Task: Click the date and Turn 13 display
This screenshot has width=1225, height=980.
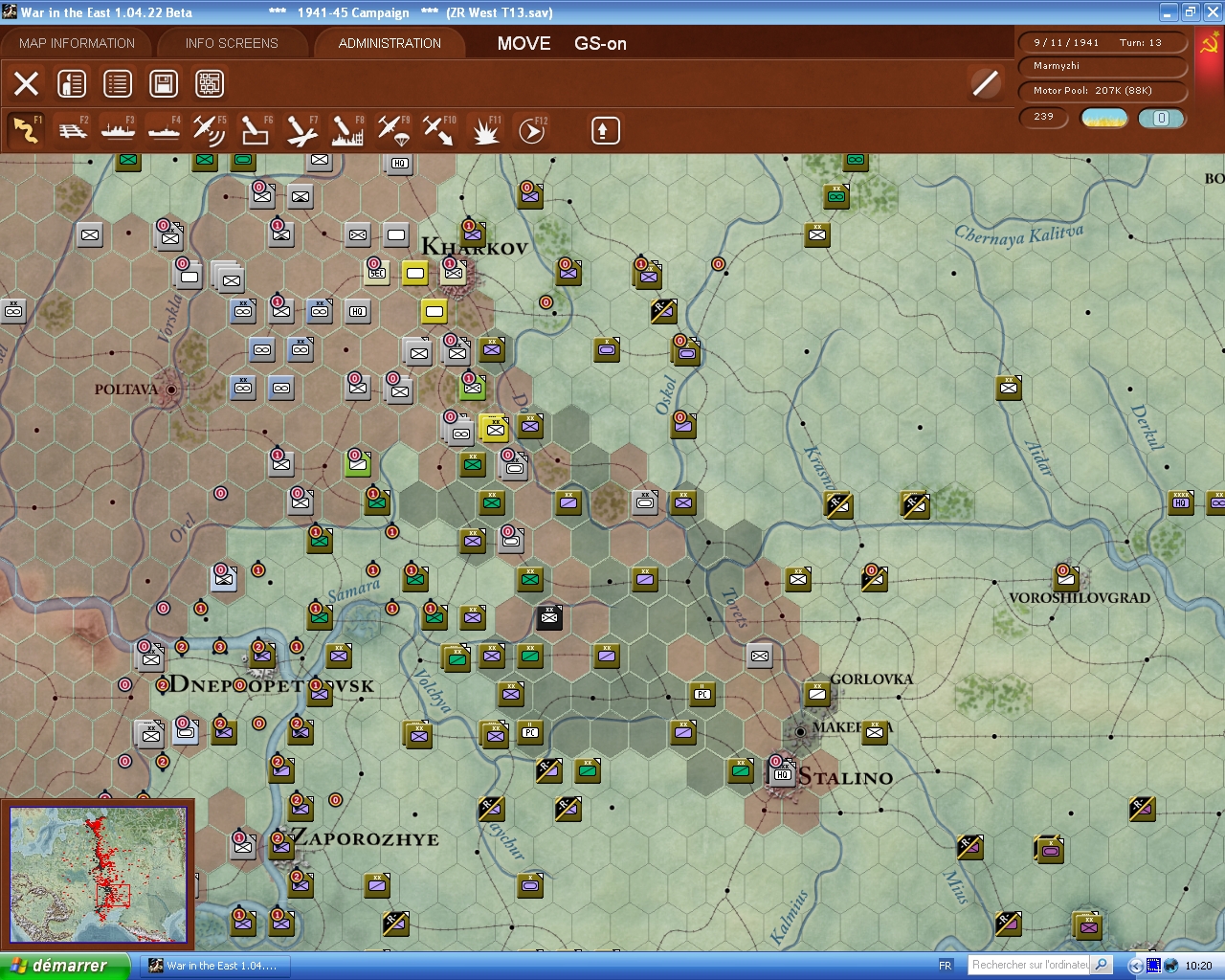Action: click(x=1102, y=42)
